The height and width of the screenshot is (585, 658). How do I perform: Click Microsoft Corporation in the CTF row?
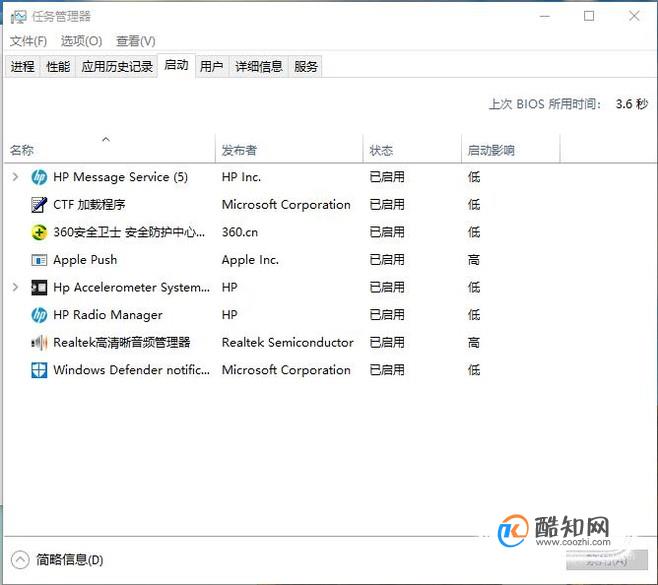click(x=286, y=205)
